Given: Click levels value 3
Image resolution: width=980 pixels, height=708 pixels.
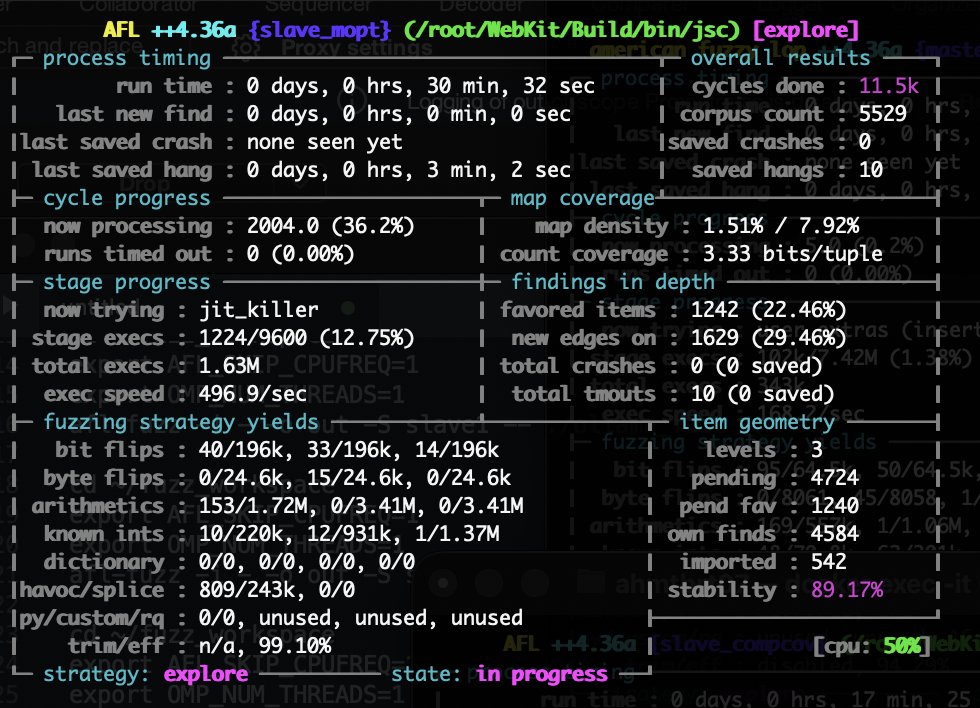Looking at the screenshot, I should pyautogui.click(x=816, y=450).
